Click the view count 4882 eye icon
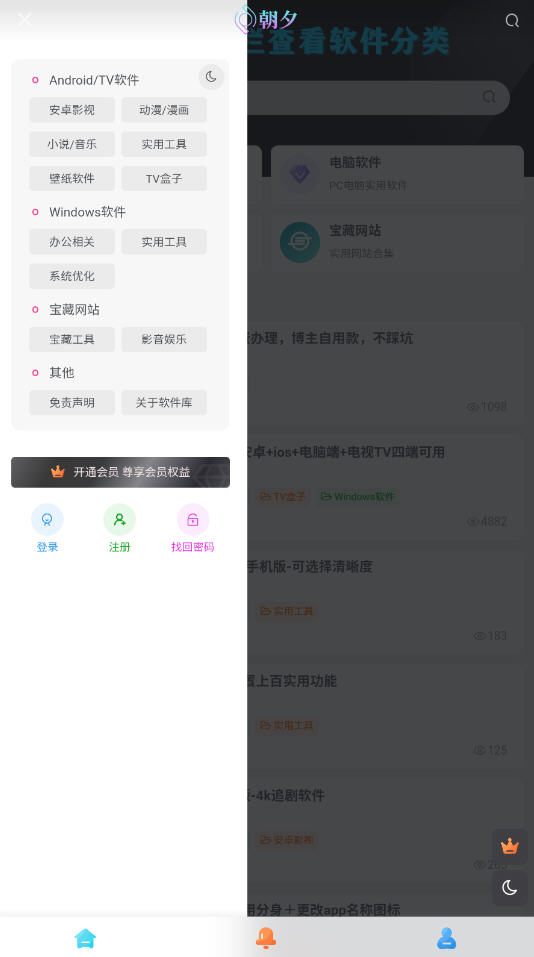Screen dimensions: 534x957 click(x=472, y=521)
